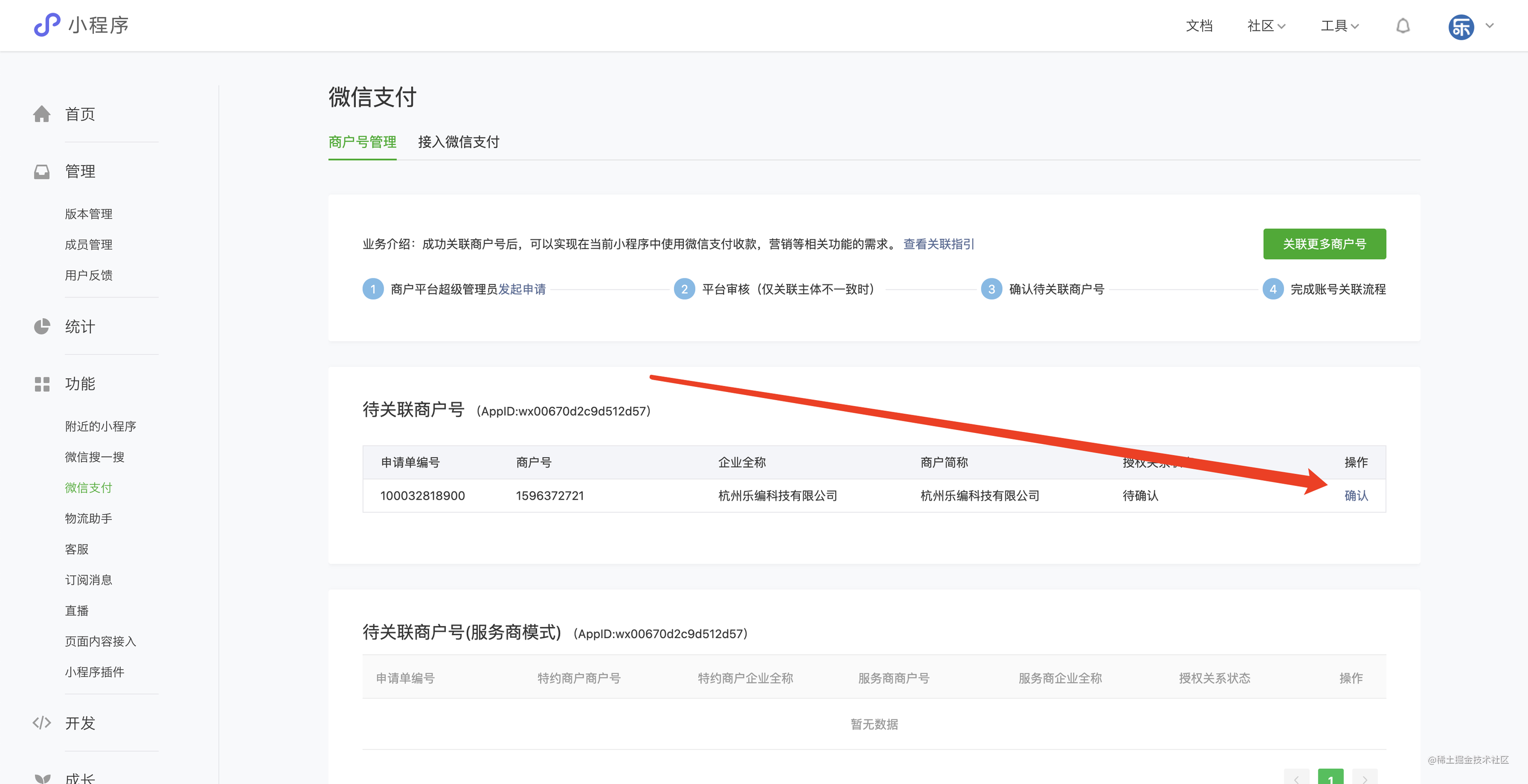This screenshot has height=784, width=1528.
Task: Switch to the 接入微信支付 tab
Action: (x=458, y=142)
